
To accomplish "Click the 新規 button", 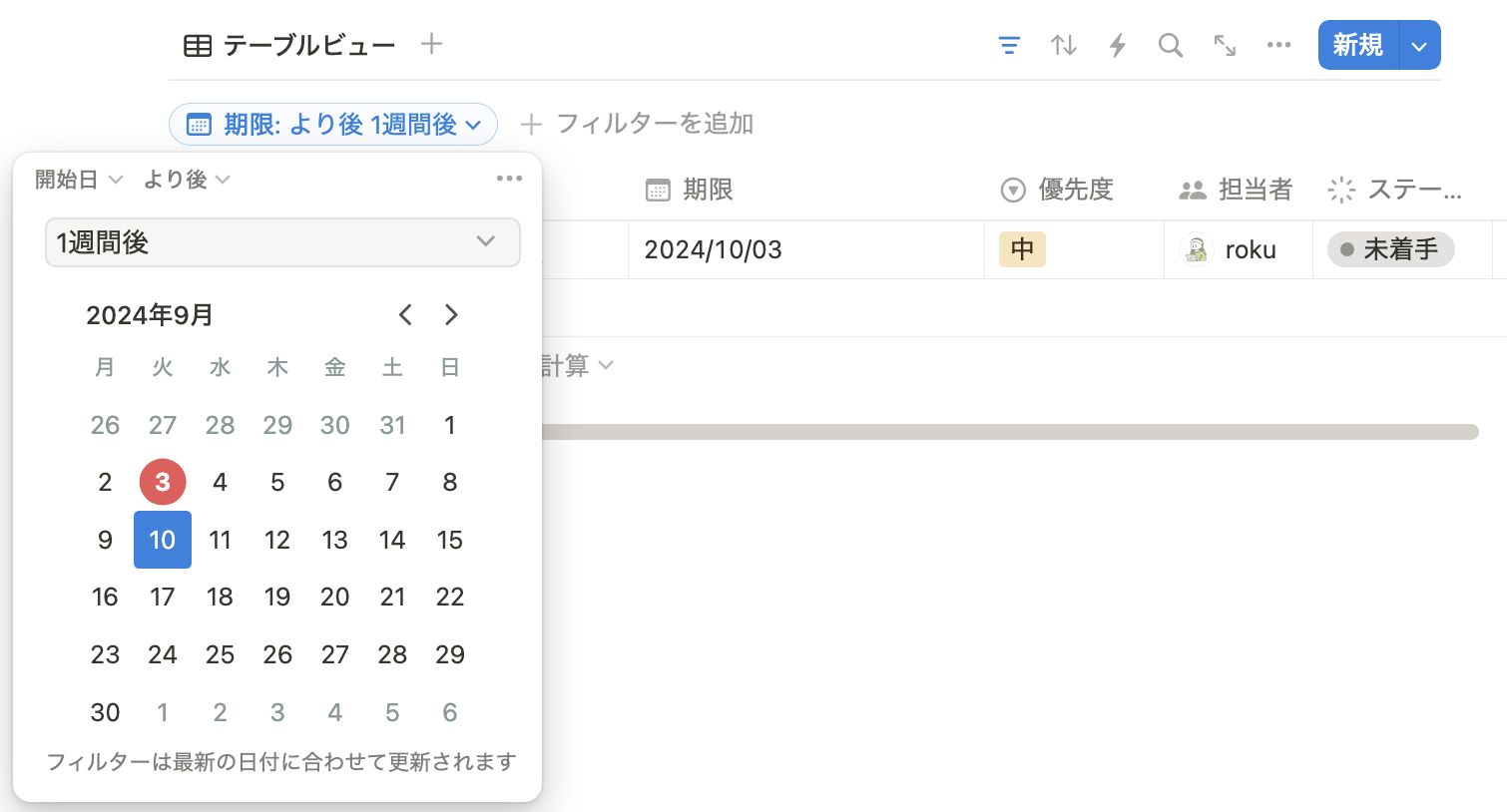I will (x=1357, y=45).
